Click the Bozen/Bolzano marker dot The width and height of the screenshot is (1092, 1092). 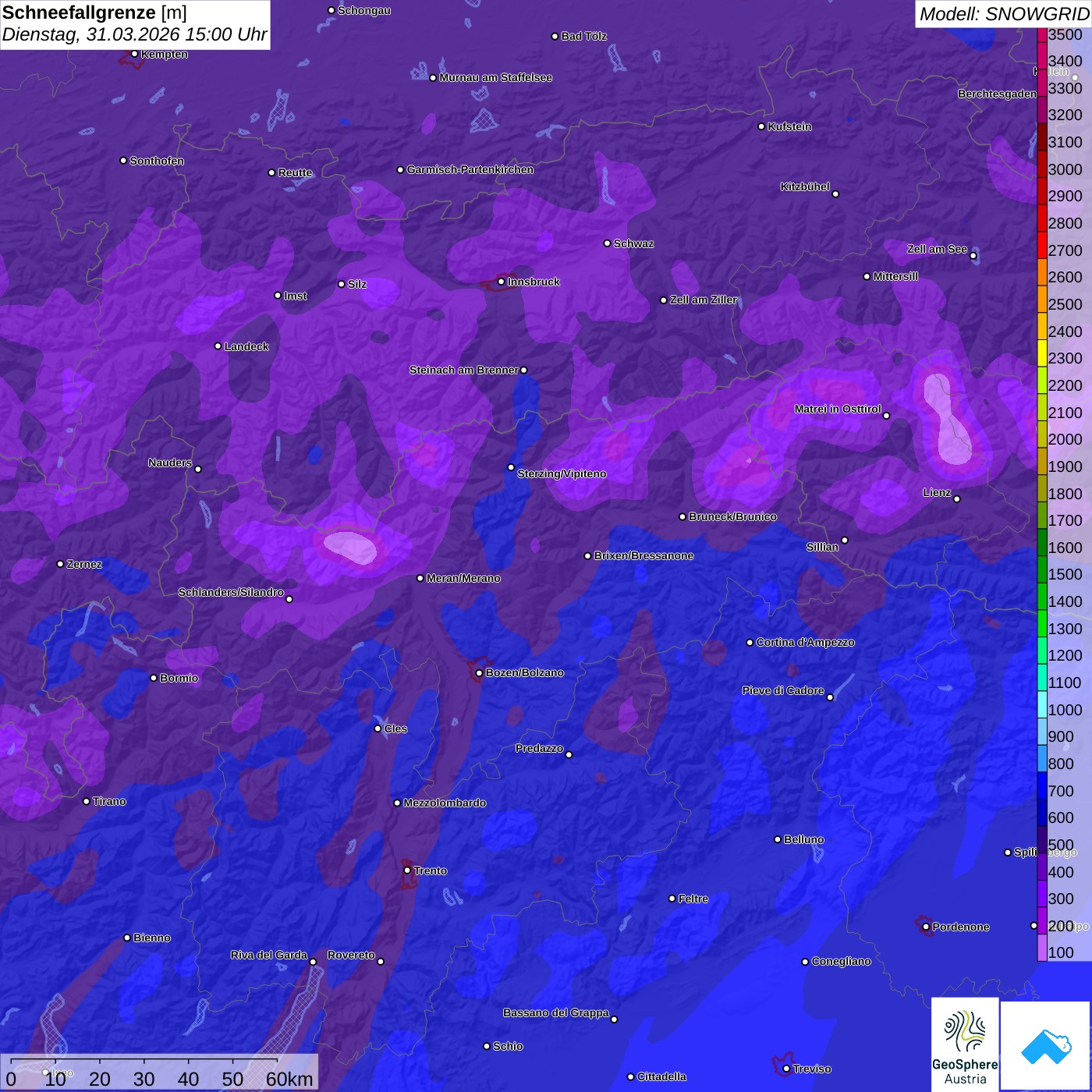[x=479, y=673]
